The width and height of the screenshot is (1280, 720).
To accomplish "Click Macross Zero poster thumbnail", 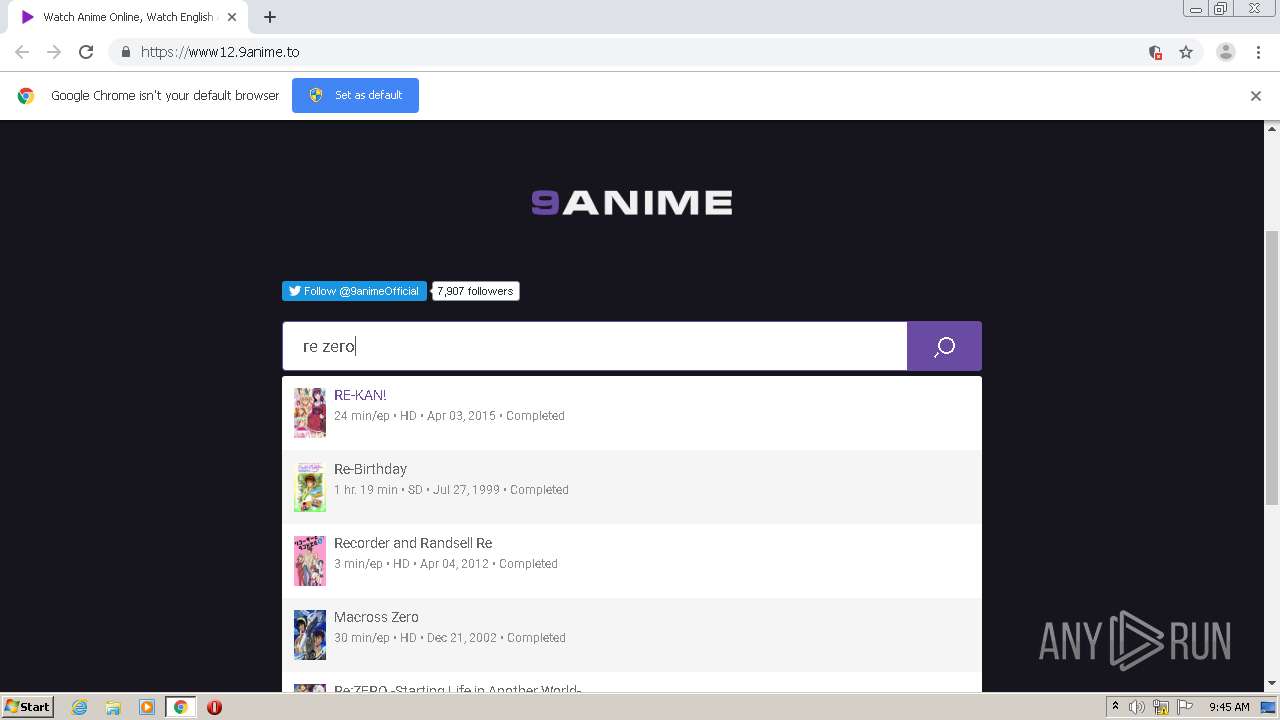I will [x=310, y=635].
